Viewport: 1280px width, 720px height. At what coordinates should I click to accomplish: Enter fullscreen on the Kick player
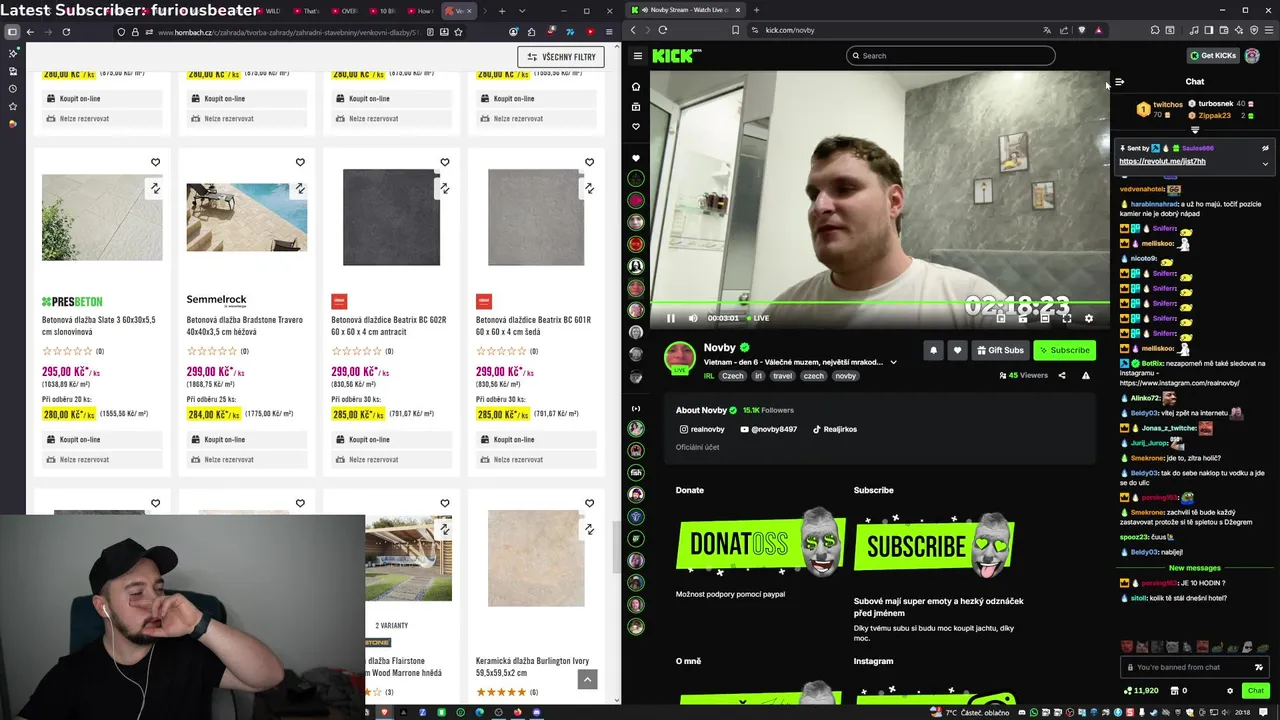[x=1067, y=318]
